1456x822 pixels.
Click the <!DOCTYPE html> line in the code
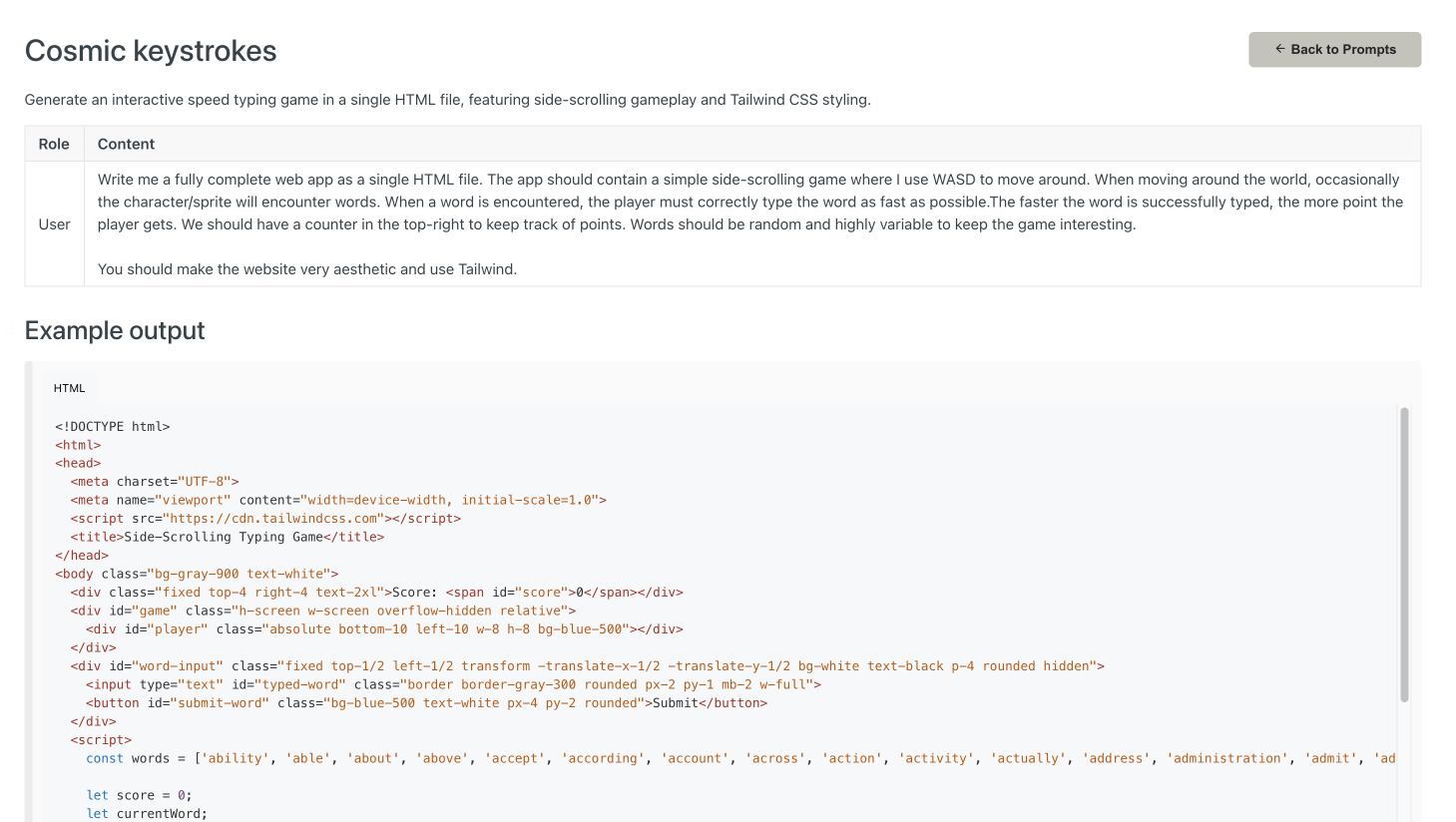(113, 427)
